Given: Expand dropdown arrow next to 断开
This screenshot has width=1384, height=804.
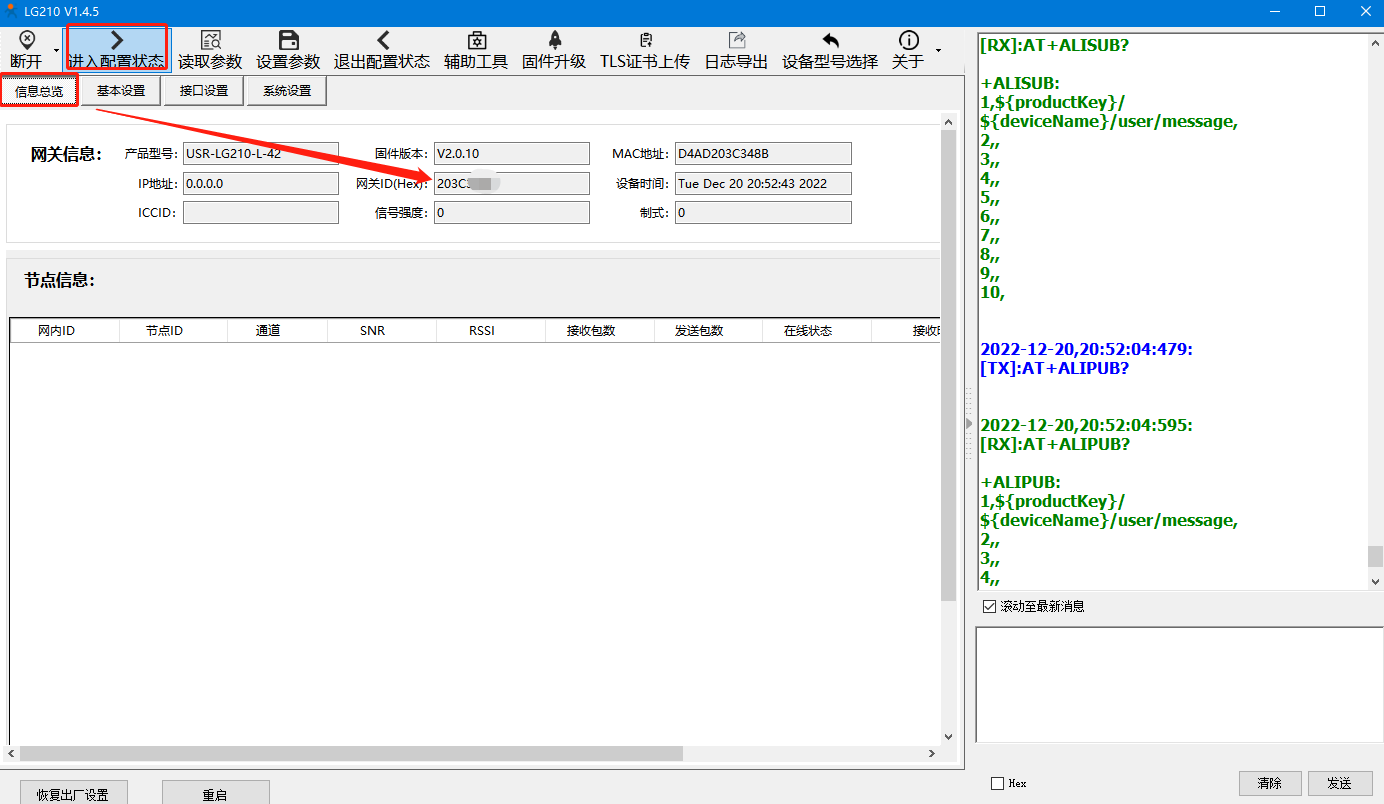Looking at the screenshot, I should (x=56, y=50).
